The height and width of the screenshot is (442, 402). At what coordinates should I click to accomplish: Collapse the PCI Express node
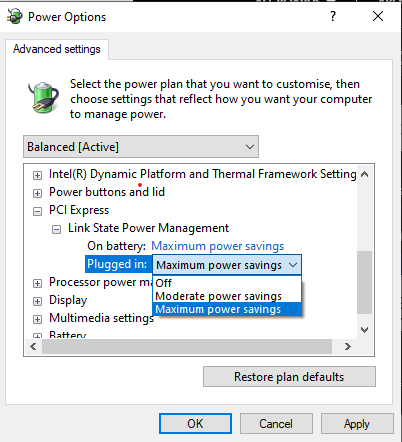(x=37, y=211)
